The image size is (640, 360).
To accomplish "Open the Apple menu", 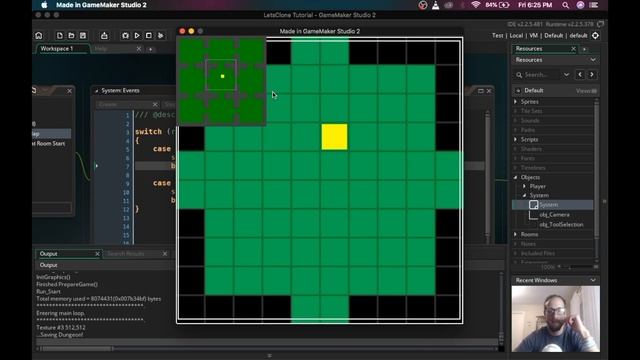I will (44, 5).
